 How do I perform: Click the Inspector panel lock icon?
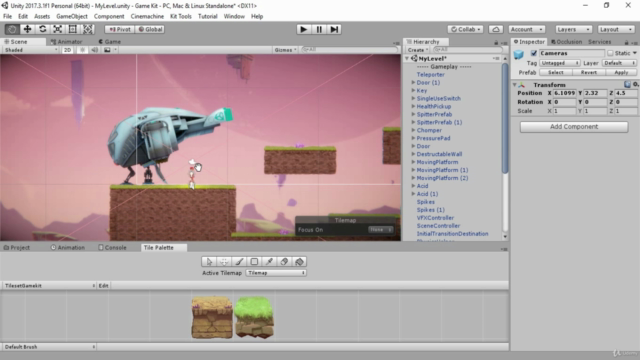[x=627, y=42]
